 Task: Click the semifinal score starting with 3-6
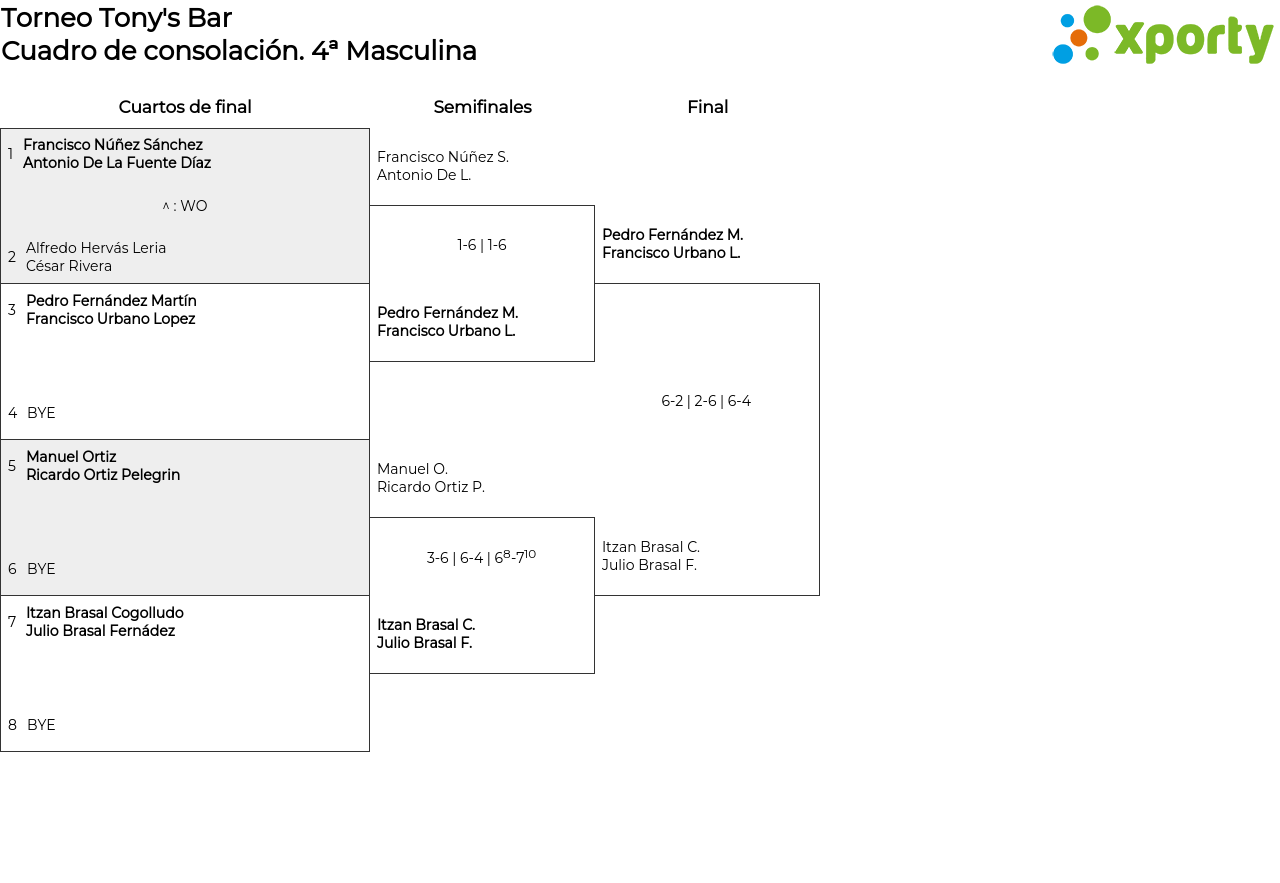481,557
